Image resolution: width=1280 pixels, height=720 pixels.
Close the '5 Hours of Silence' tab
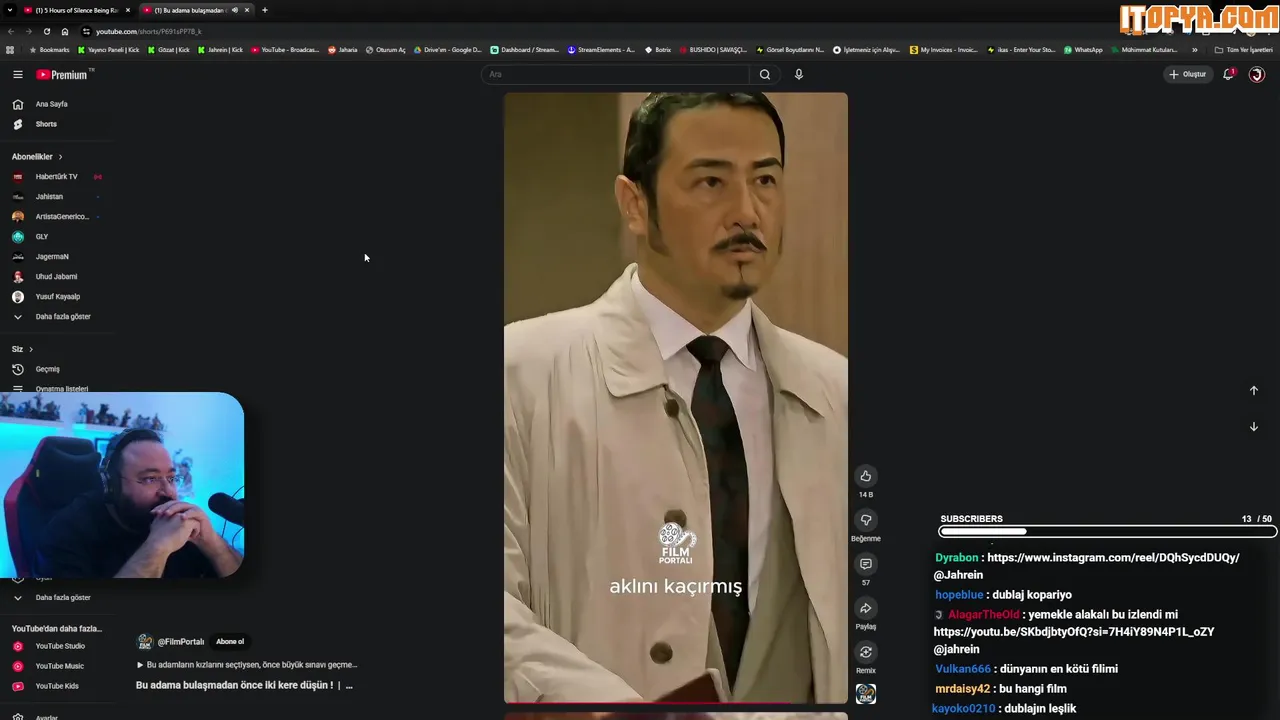click(127, 10)
